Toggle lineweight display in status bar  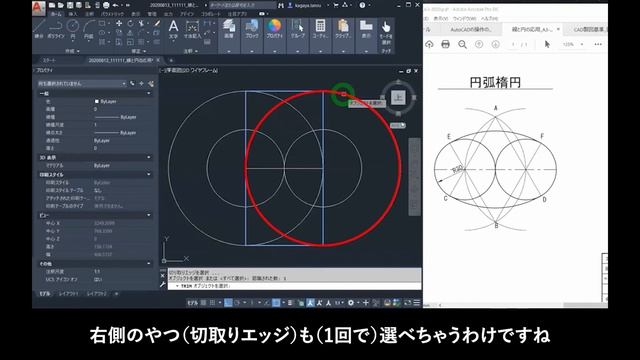click(x=291, y=303)
